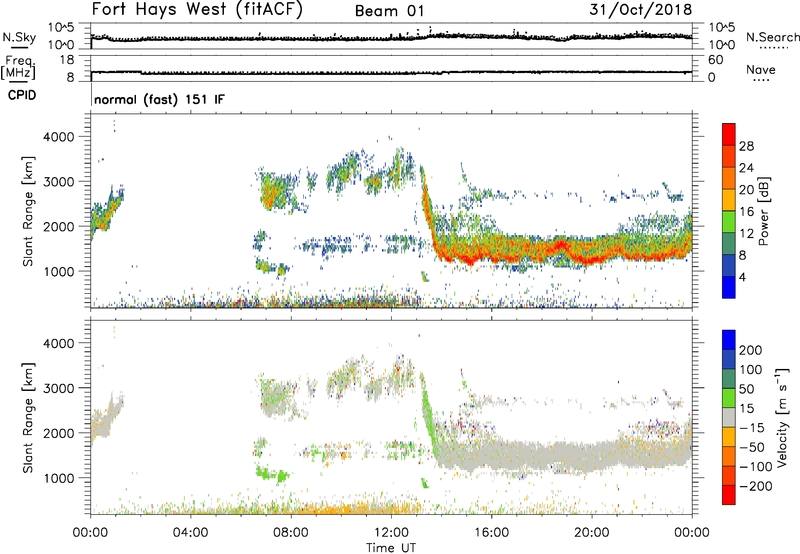
Task: Click the noise trace in the top panel
Action: [391, 37]
